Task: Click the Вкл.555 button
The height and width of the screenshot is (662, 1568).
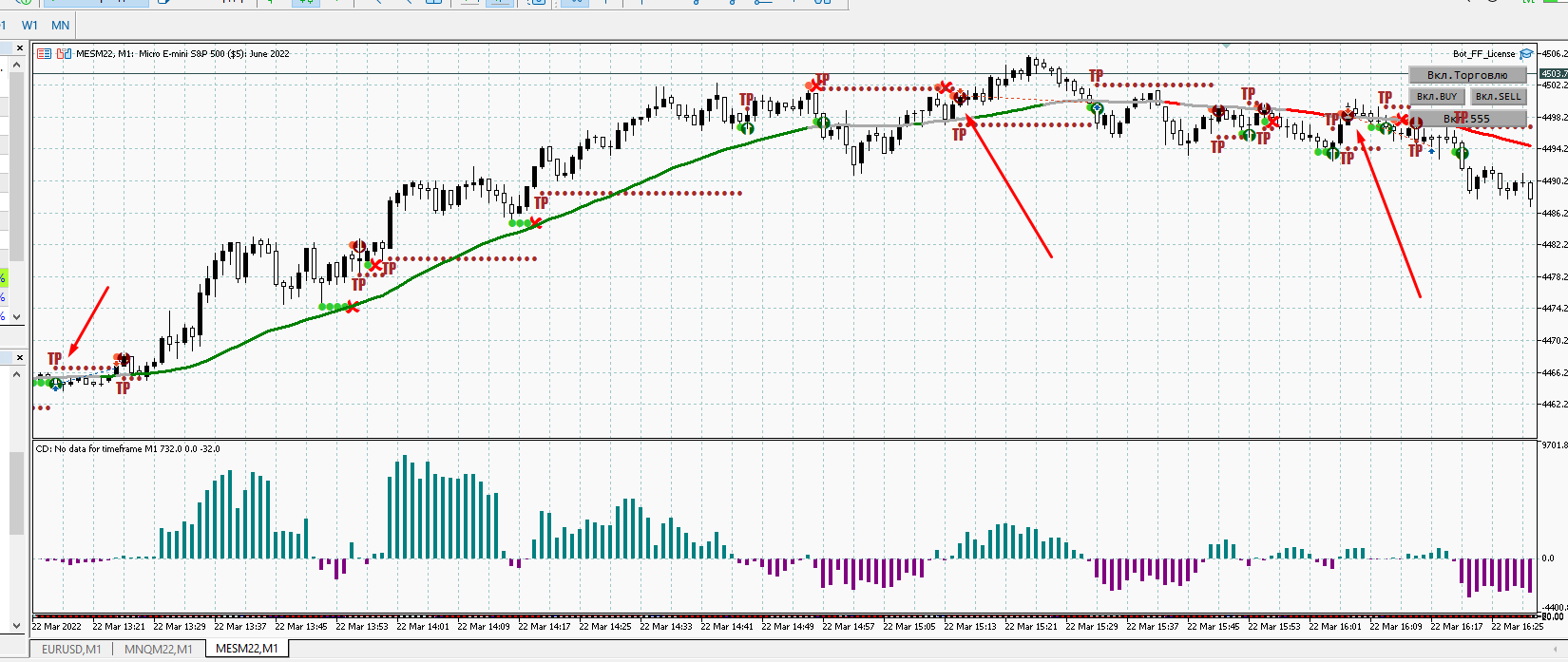Action: click(1467, 119)
